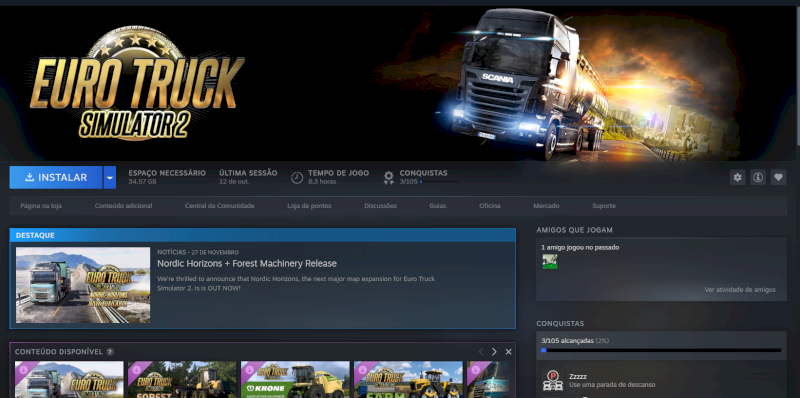Click the Espaço Necessário 34,57 GB text
Screen dimensions: 800x398
coord(167,177)
